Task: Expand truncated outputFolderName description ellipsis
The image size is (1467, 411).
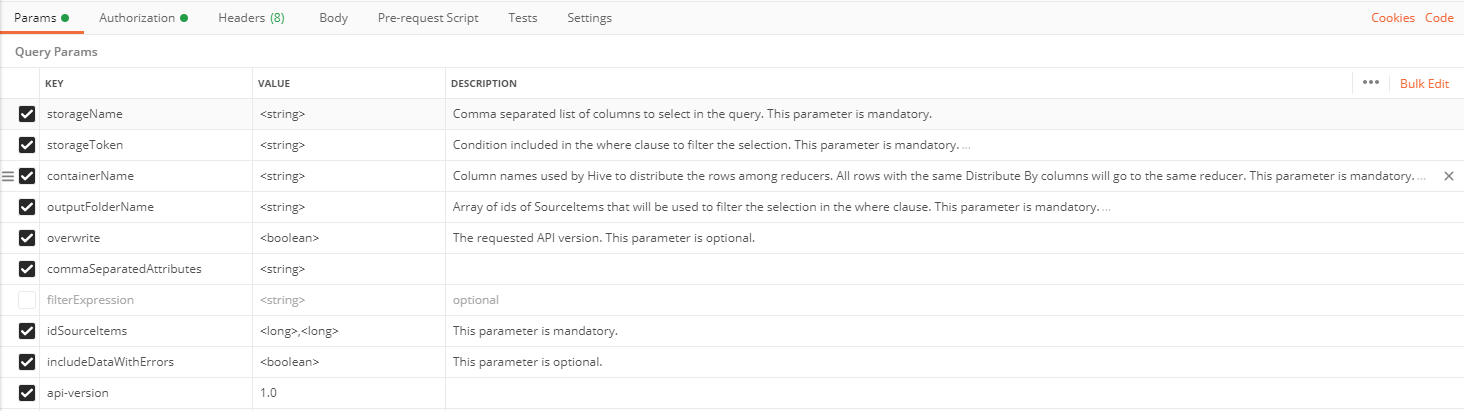Action: click(1106, 208)
